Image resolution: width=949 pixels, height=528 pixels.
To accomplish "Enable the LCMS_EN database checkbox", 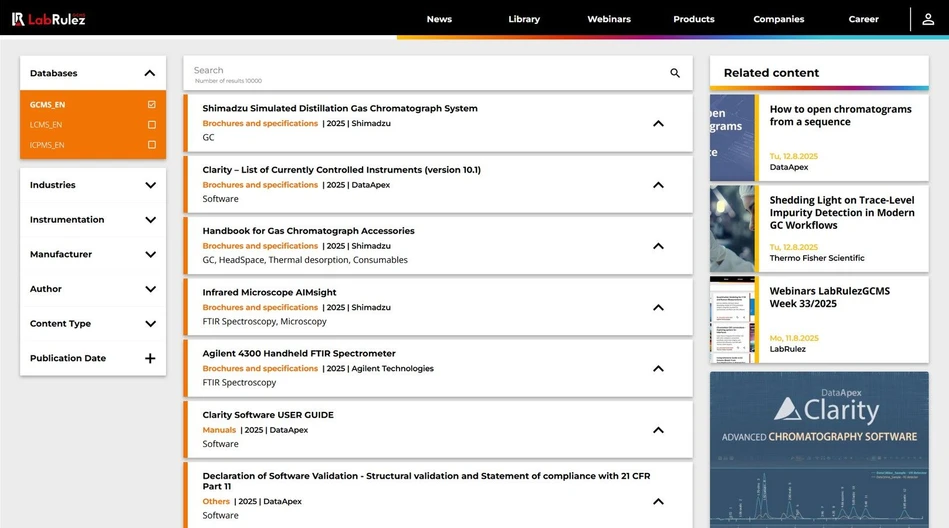I will [152, 125].
